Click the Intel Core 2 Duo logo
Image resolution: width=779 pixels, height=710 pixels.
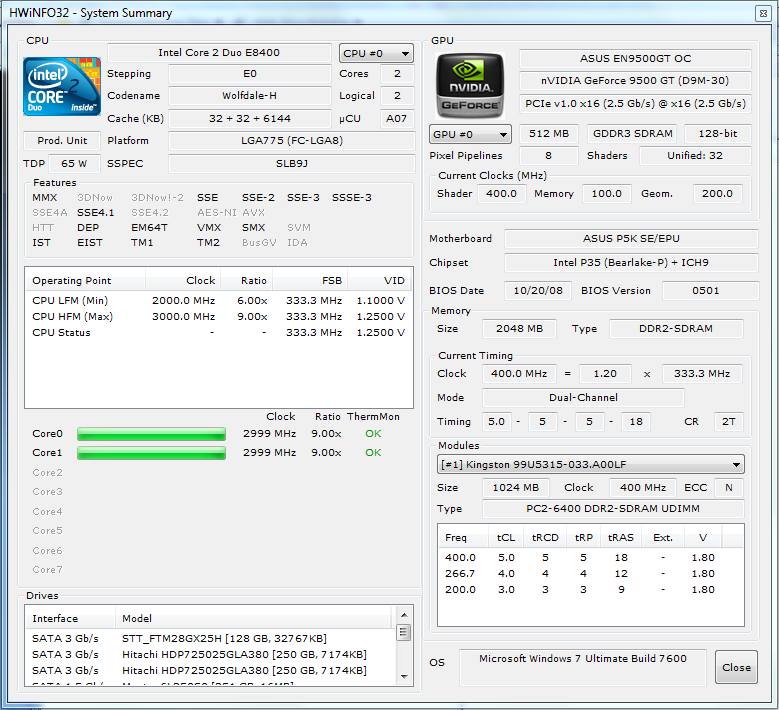62,86
